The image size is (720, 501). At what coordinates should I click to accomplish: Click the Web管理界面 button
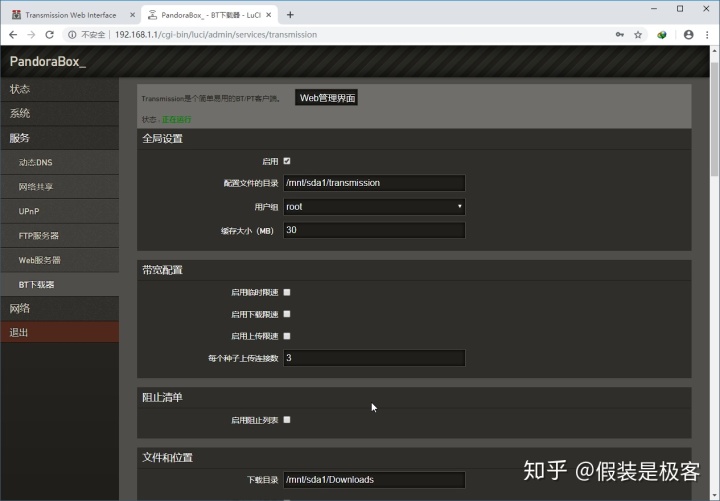click(326, 98)
